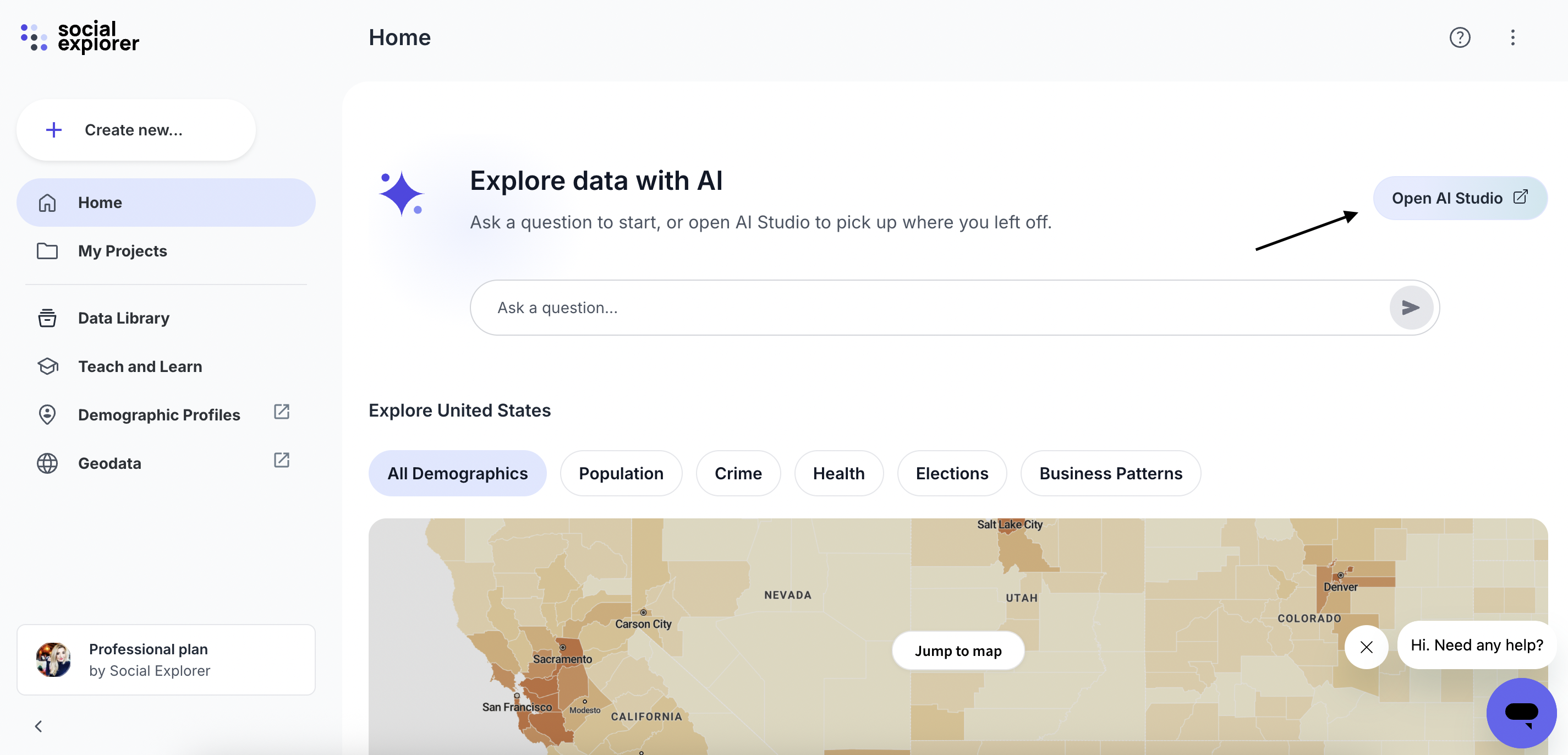Open Teach and Learn page
The width and height of the screenshot is (1568, 755).
(140, 366)
